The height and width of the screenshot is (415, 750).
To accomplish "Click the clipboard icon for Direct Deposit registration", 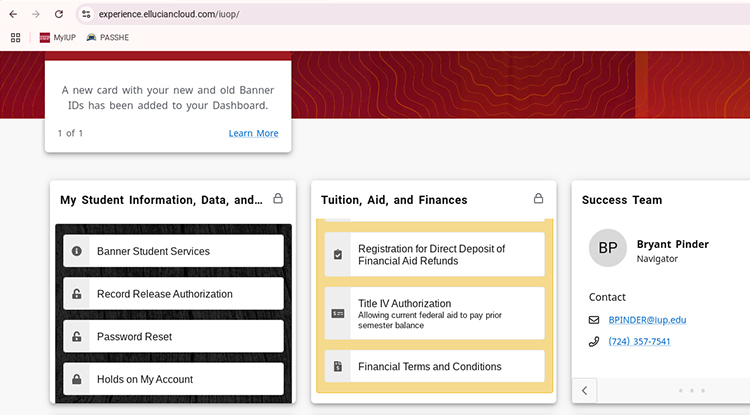I will click(338, 254).
